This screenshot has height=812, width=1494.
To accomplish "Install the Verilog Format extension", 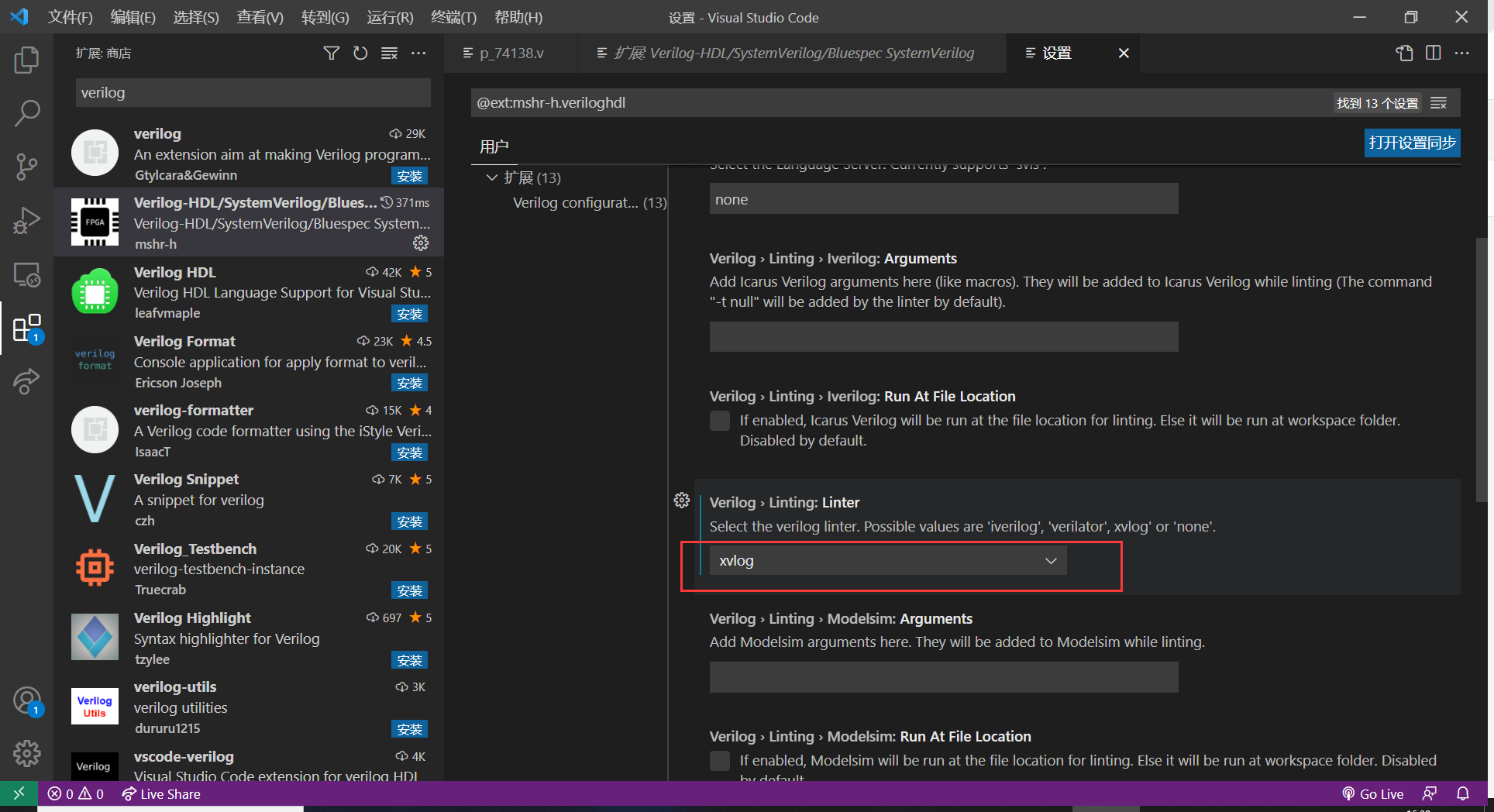I will pos(409,383).
